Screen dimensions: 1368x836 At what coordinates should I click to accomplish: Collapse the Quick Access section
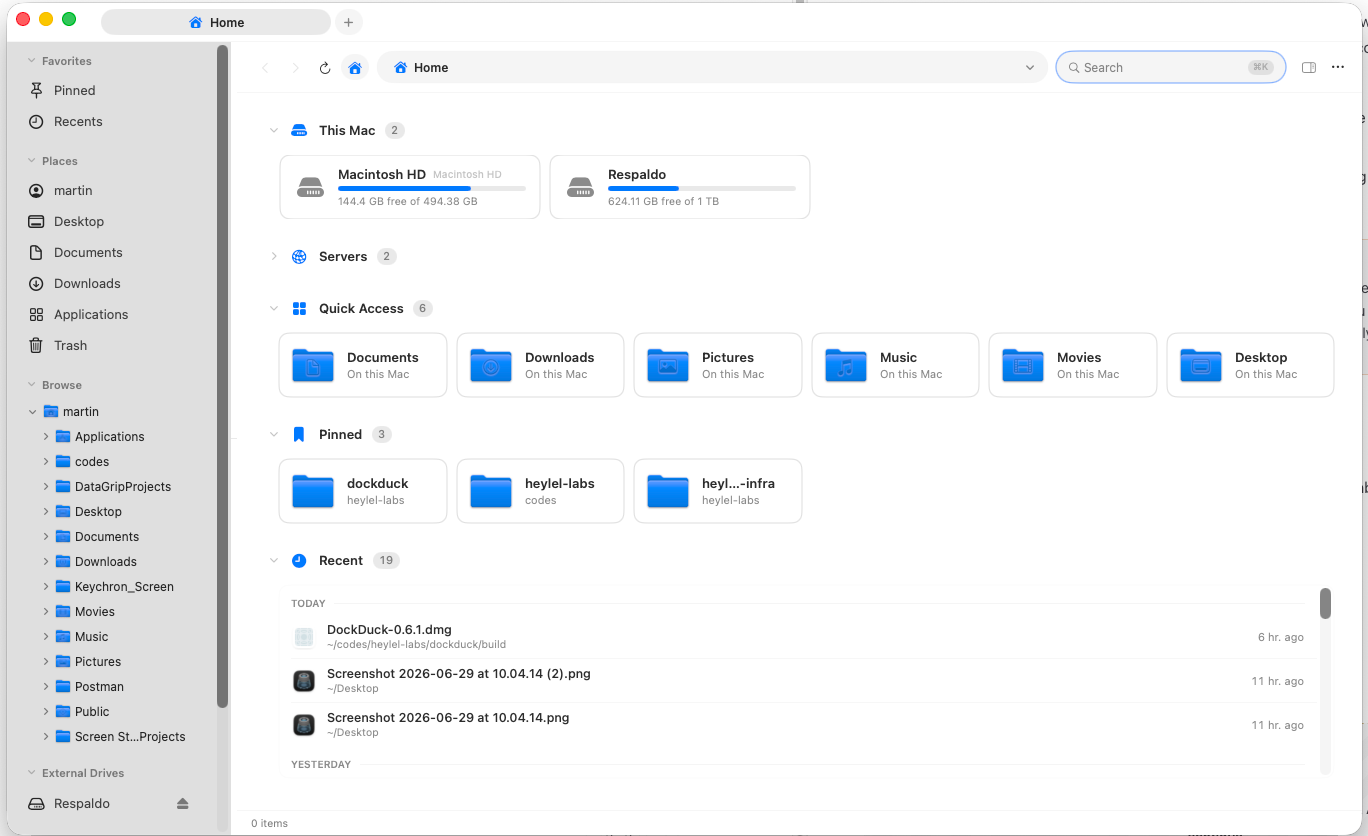274,308
